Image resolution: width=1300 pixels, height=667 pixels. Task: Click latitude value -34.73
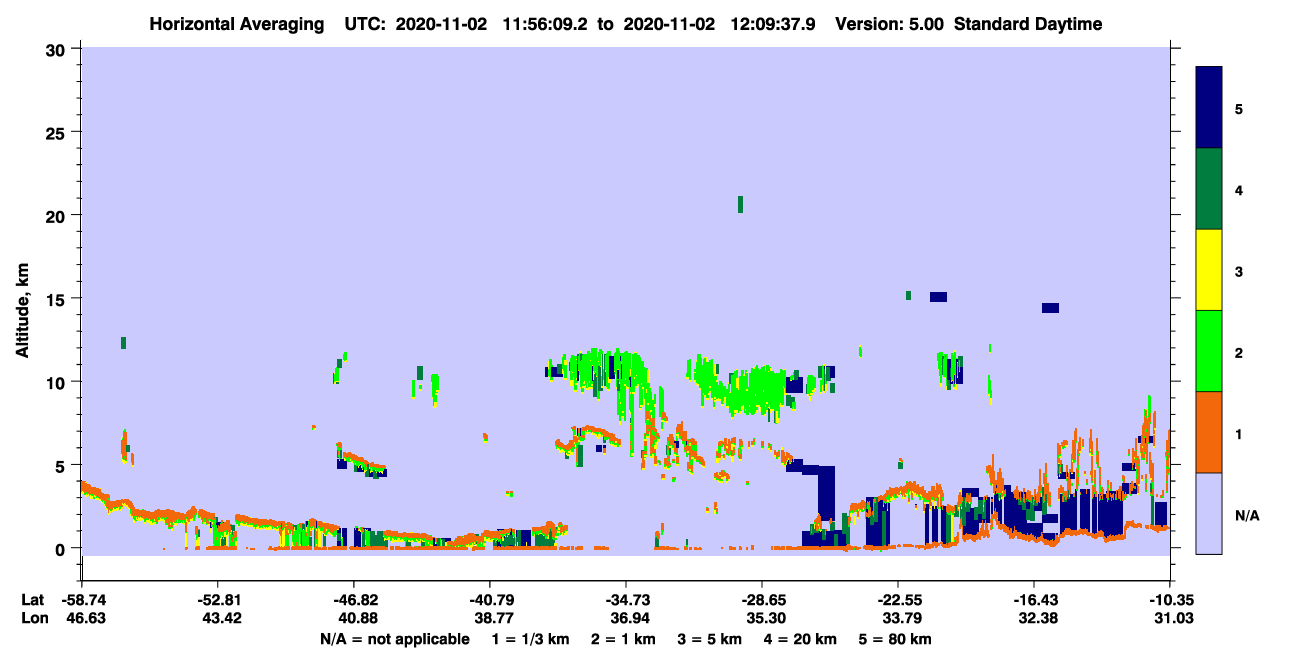click(626, 600)
